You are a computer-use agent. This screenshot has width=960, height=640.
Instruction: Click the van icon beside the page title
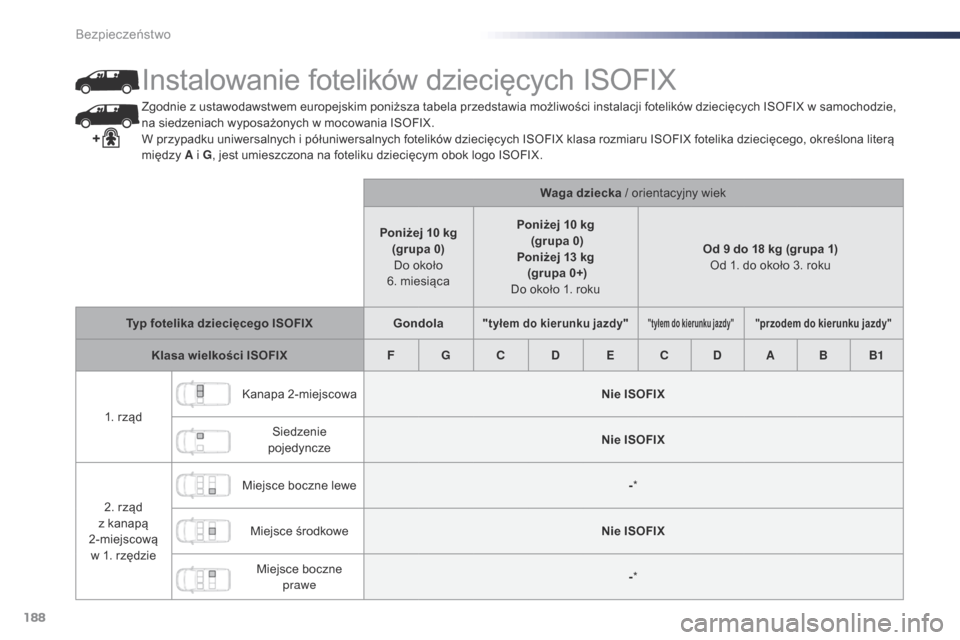107,81
